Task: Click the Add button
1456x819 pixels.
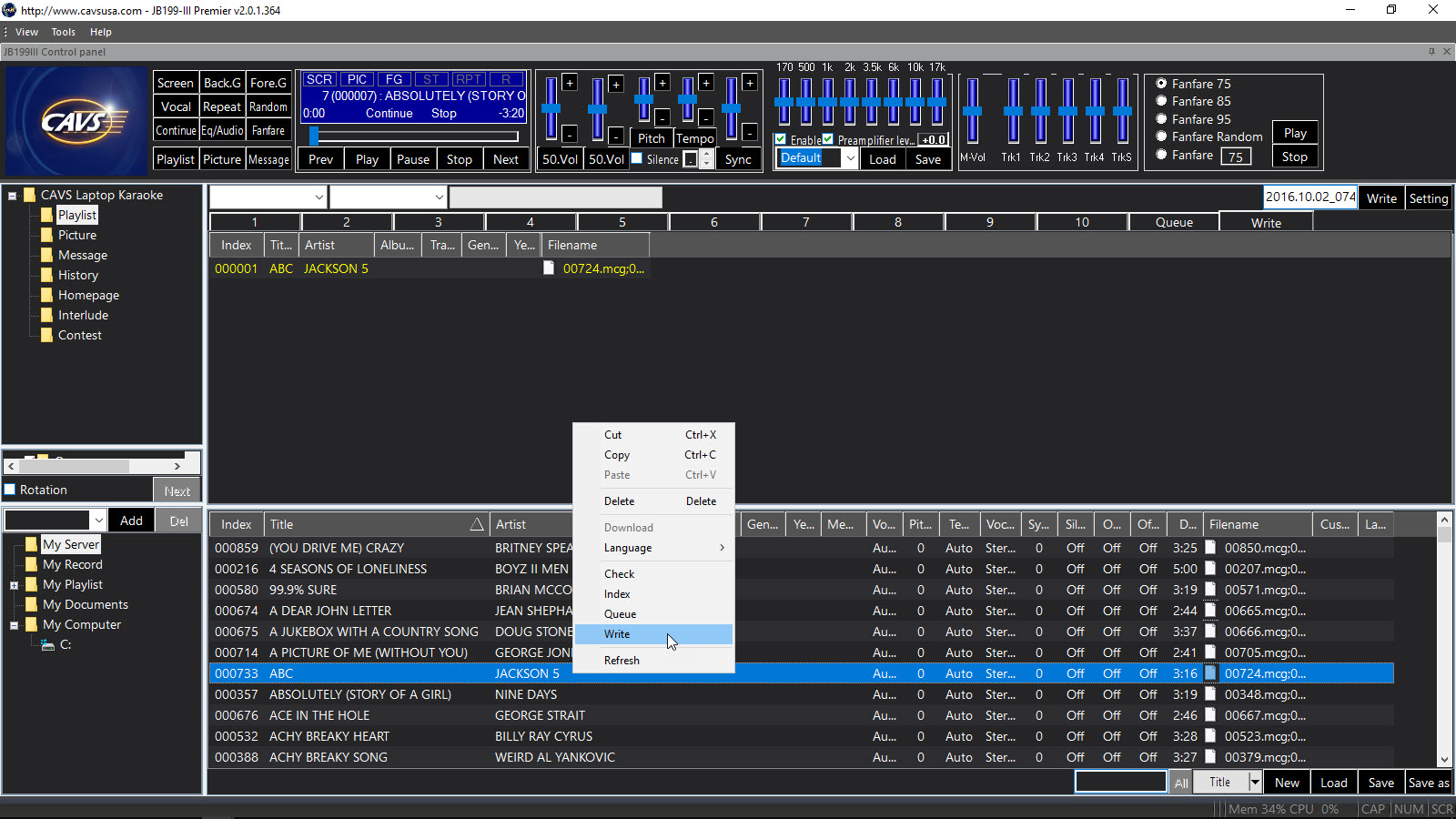Action: pyautogui.click(x=131, y=521)
